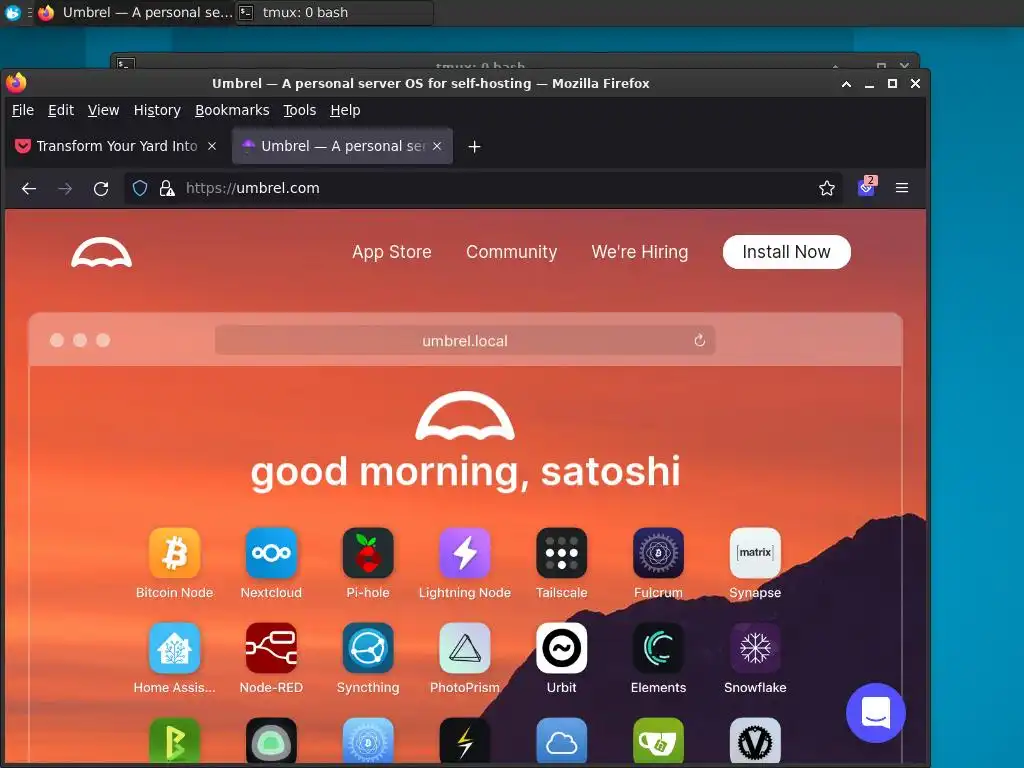Open the green B app icon in bottom row
Viewport: 1024px width, 768px height.
(174, 741)
